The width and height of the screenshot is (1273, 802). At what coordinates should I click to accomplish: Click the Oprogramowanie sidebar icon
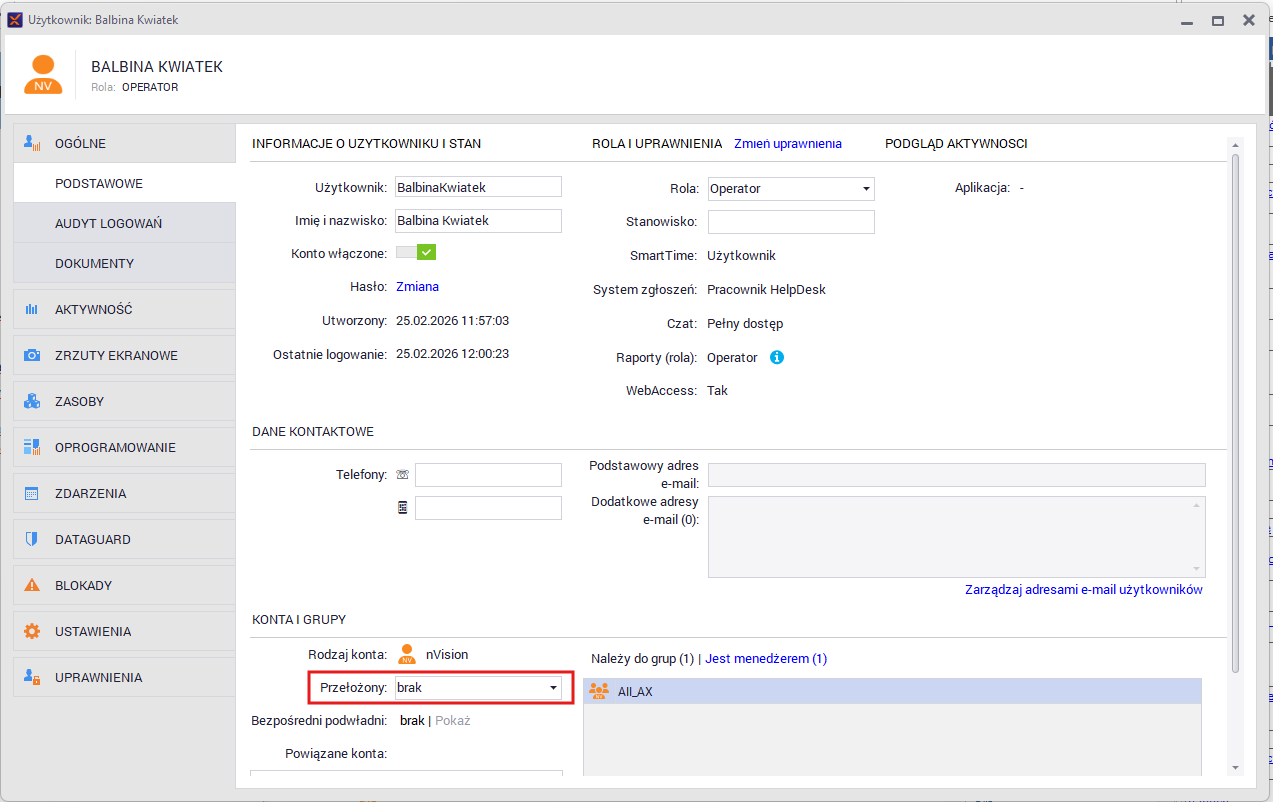(32, 448)
